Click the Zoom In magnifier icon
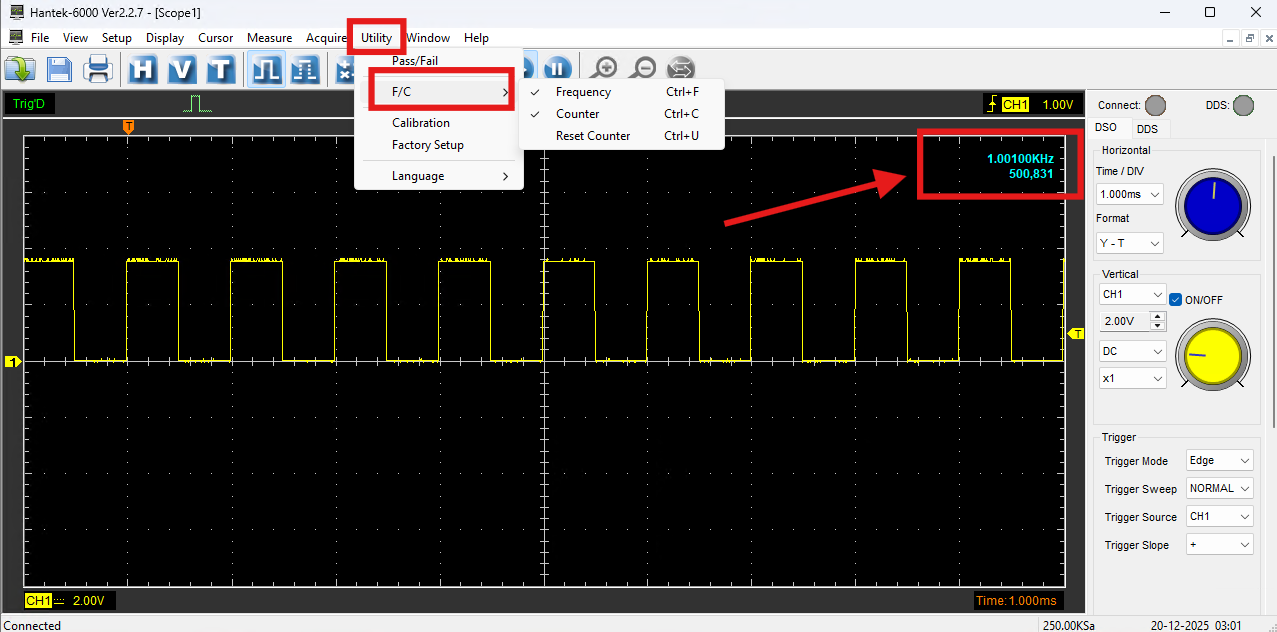The height and width of the screenshot is (632, 1277). pyautogui.click(x=604, y=69)
